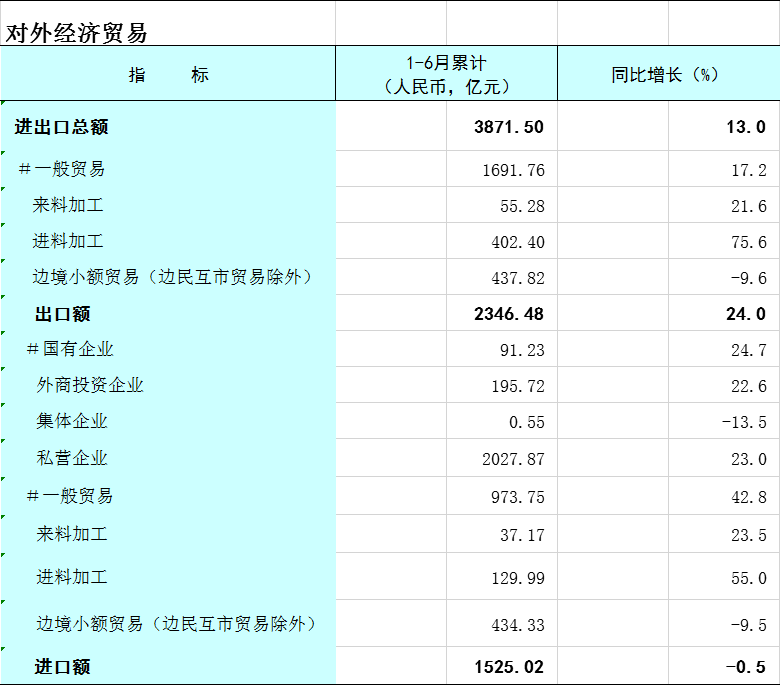Screen dimensions: 780x685
Task: Select the growth value 13.0
Action: [x=746, y=127]
